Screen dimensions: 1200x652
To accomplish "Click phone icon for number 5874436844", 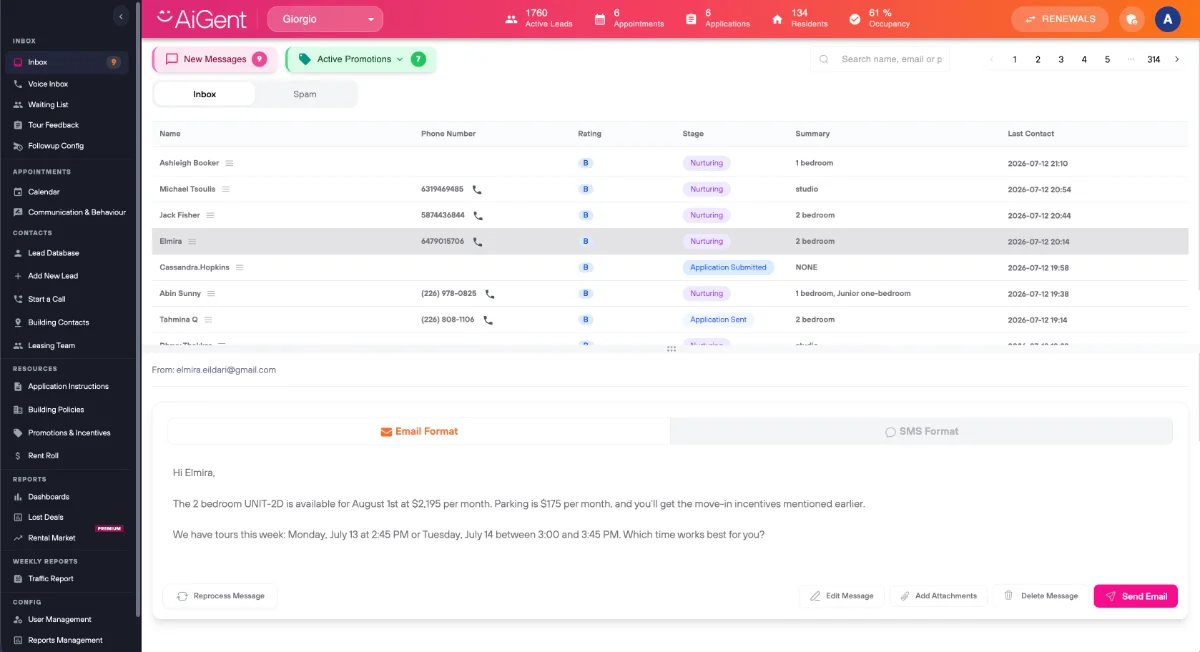I will (478, 215).
